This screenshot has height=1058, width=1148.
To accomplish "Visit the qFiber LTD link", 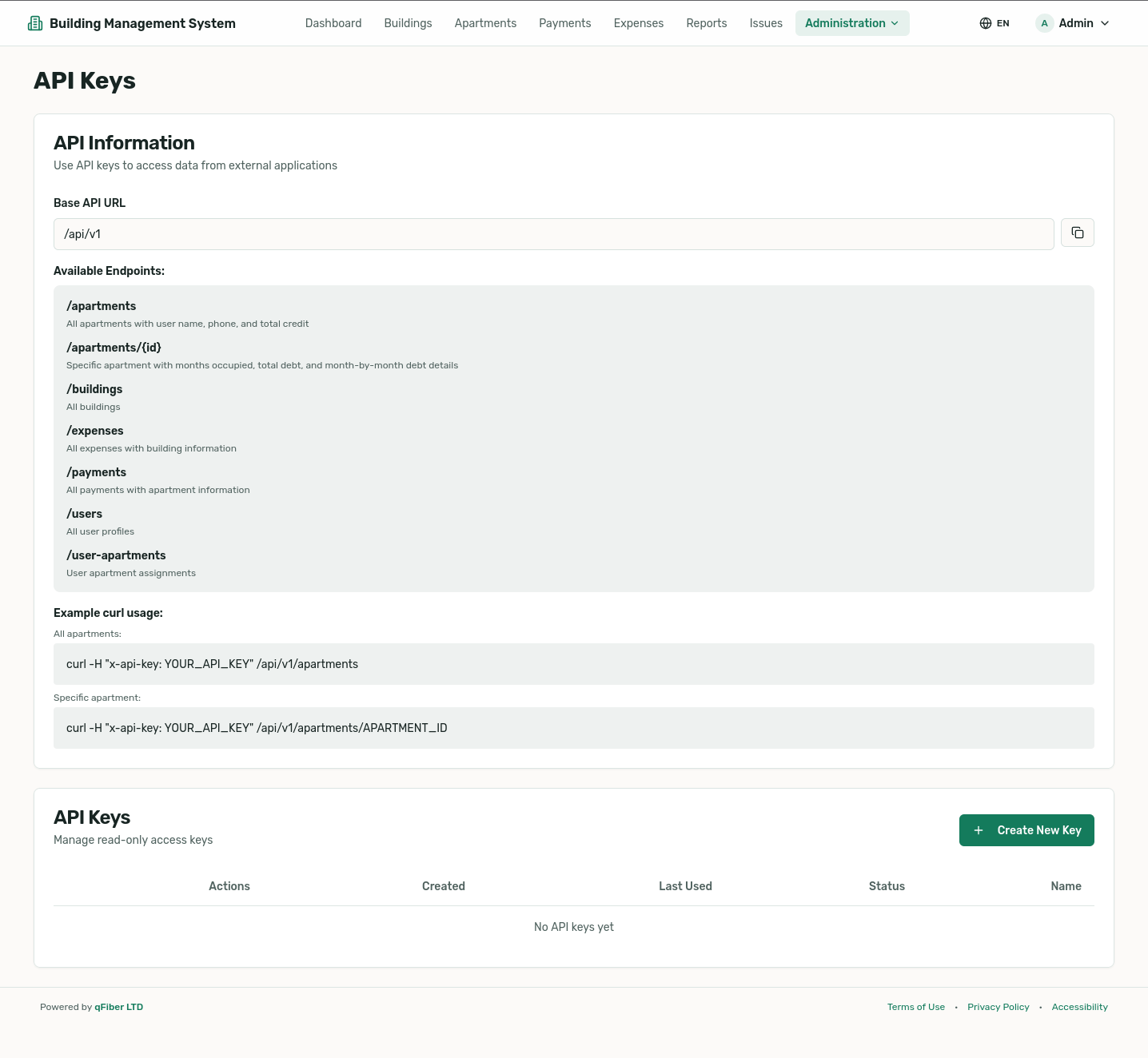I will coord(118,1007).
